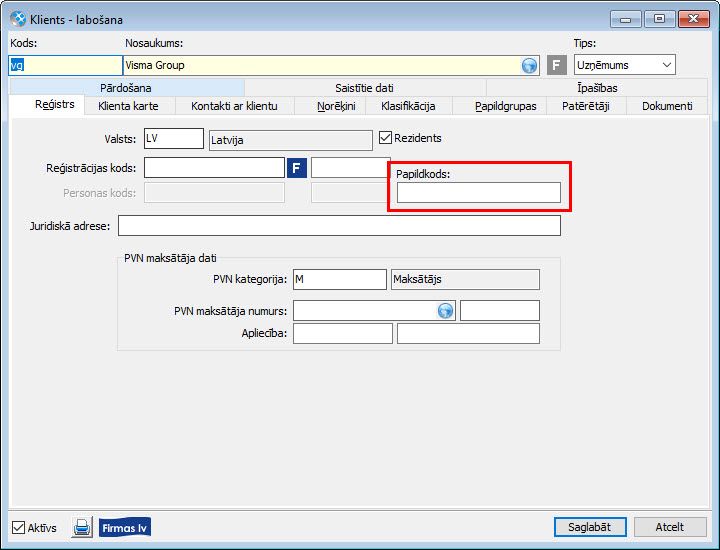Image resolution: width=720 pixels, height=550 pixels.
Task: Click the Maksātājs category name field
Action: 465,279
